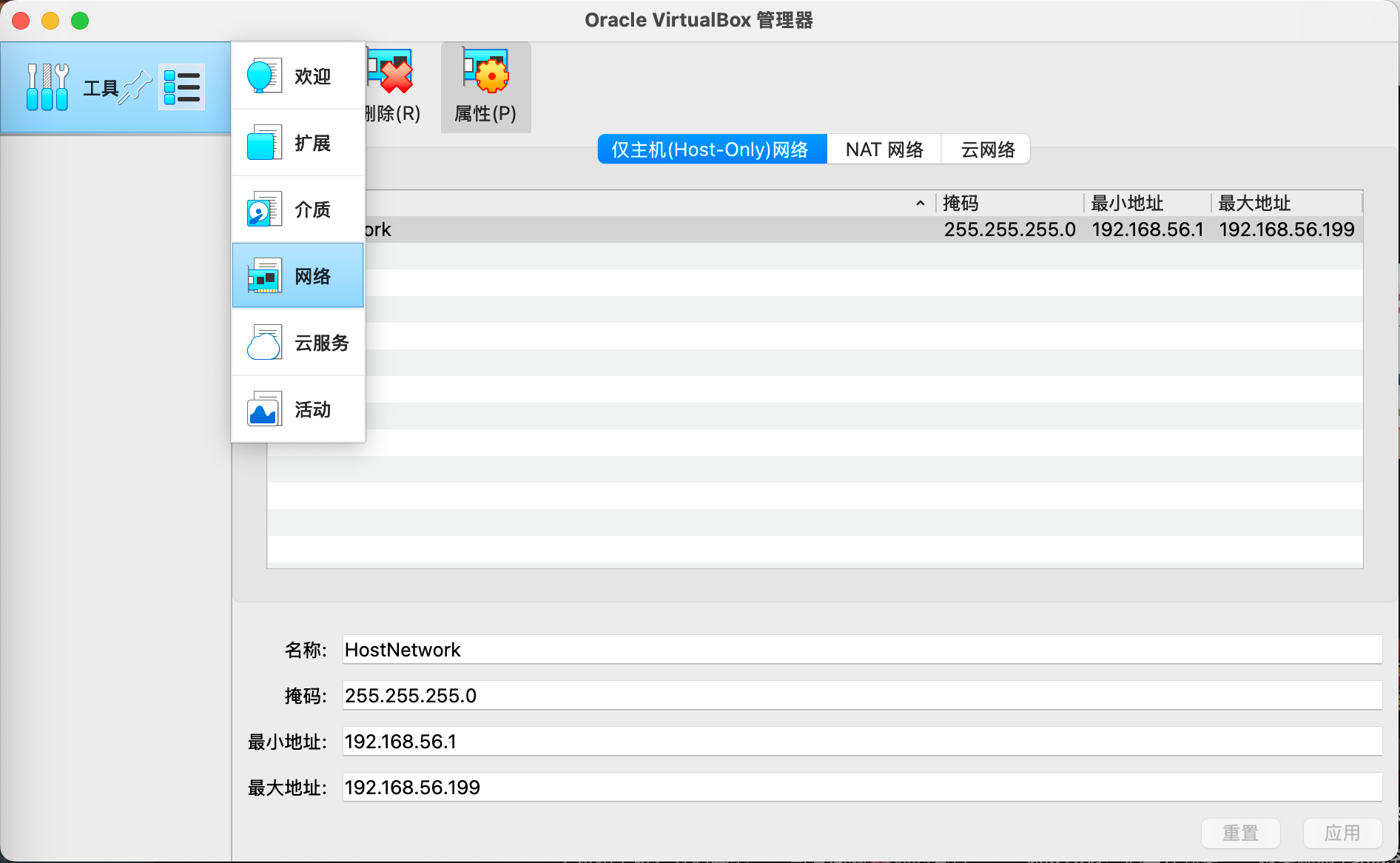The image size is (1400, 863).
Task: Sort the list by 最大地址 column
Action: (x=1285, y=204)
